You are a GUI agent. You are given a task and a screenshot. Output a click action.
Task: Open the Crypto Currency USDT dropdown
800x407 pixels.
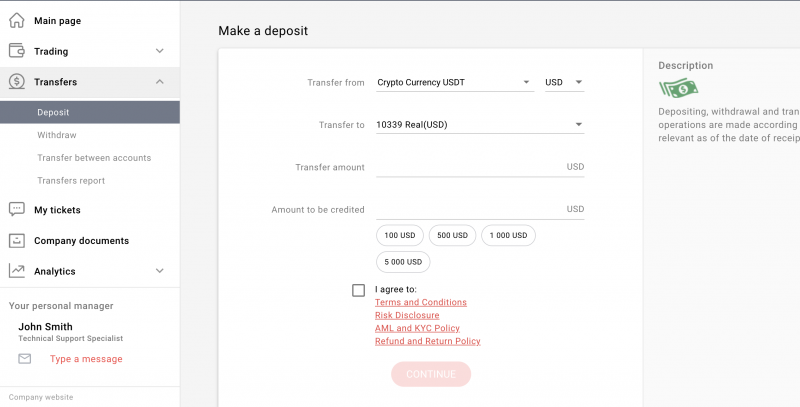pyautogui.click(x=455, y=82)
